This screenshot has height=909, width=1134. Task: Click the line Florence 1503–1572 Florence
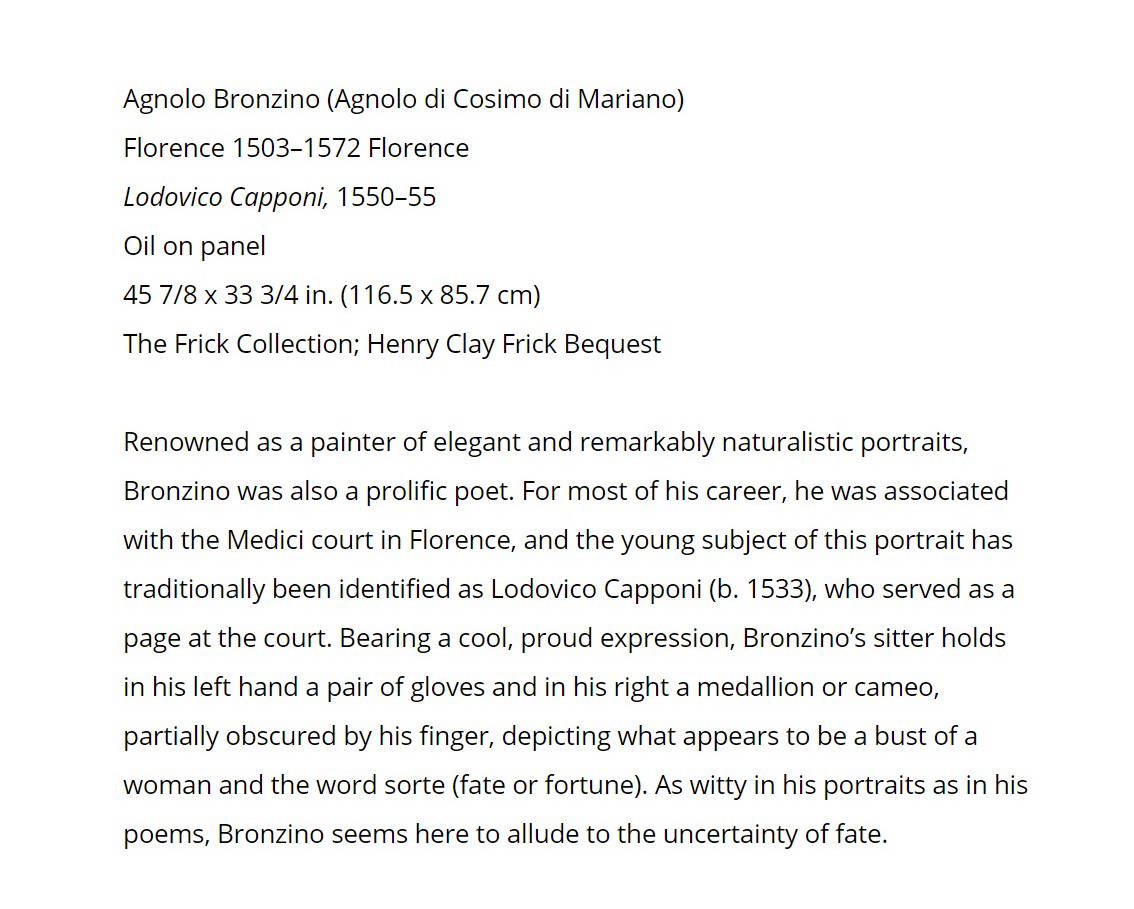tap(296, 148)
